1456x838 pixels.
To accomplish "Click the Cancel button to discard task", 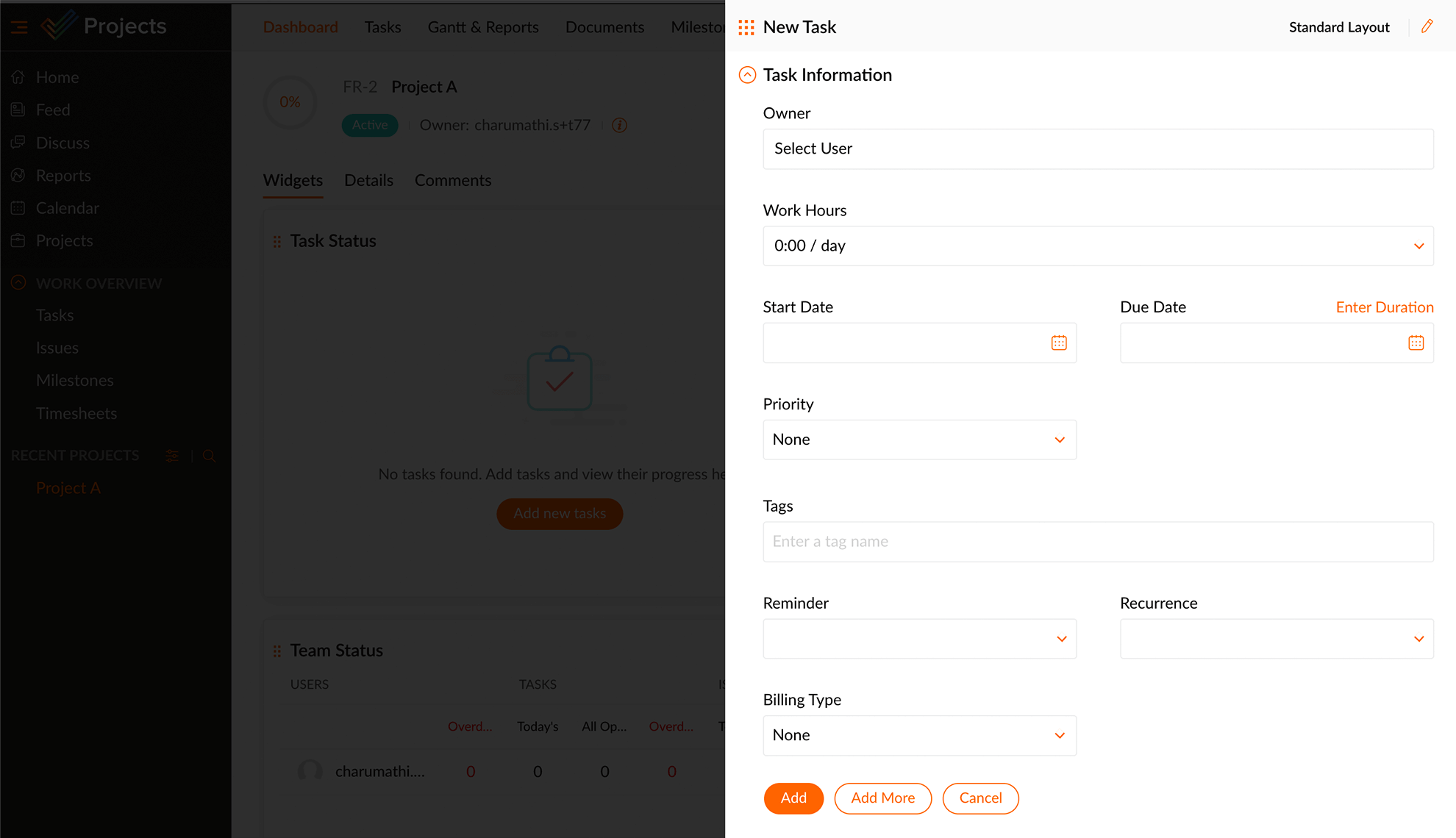I will (980, 798).
